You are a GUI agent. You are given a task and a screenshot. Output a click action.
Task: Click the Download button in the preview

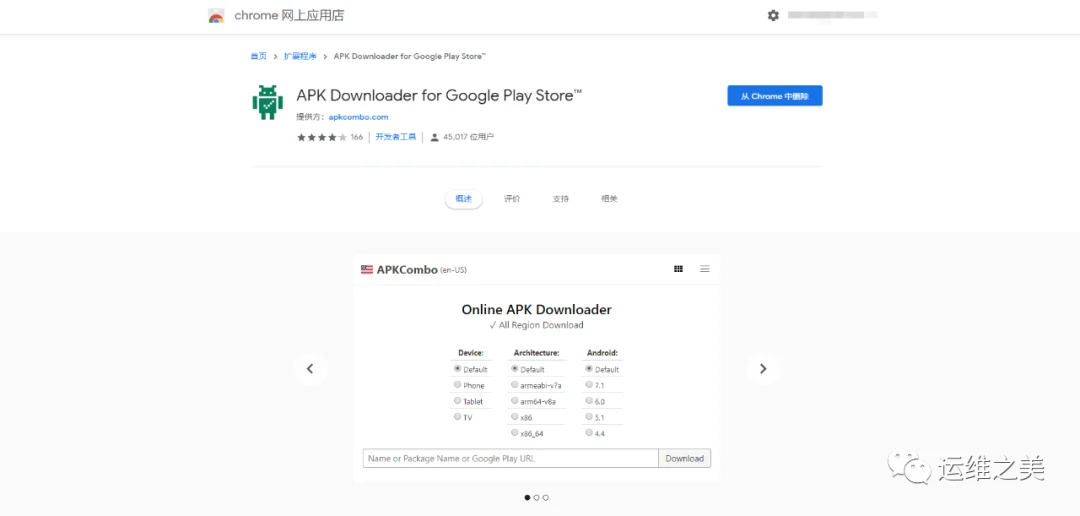pyautogui.click(x=685, y=458)
